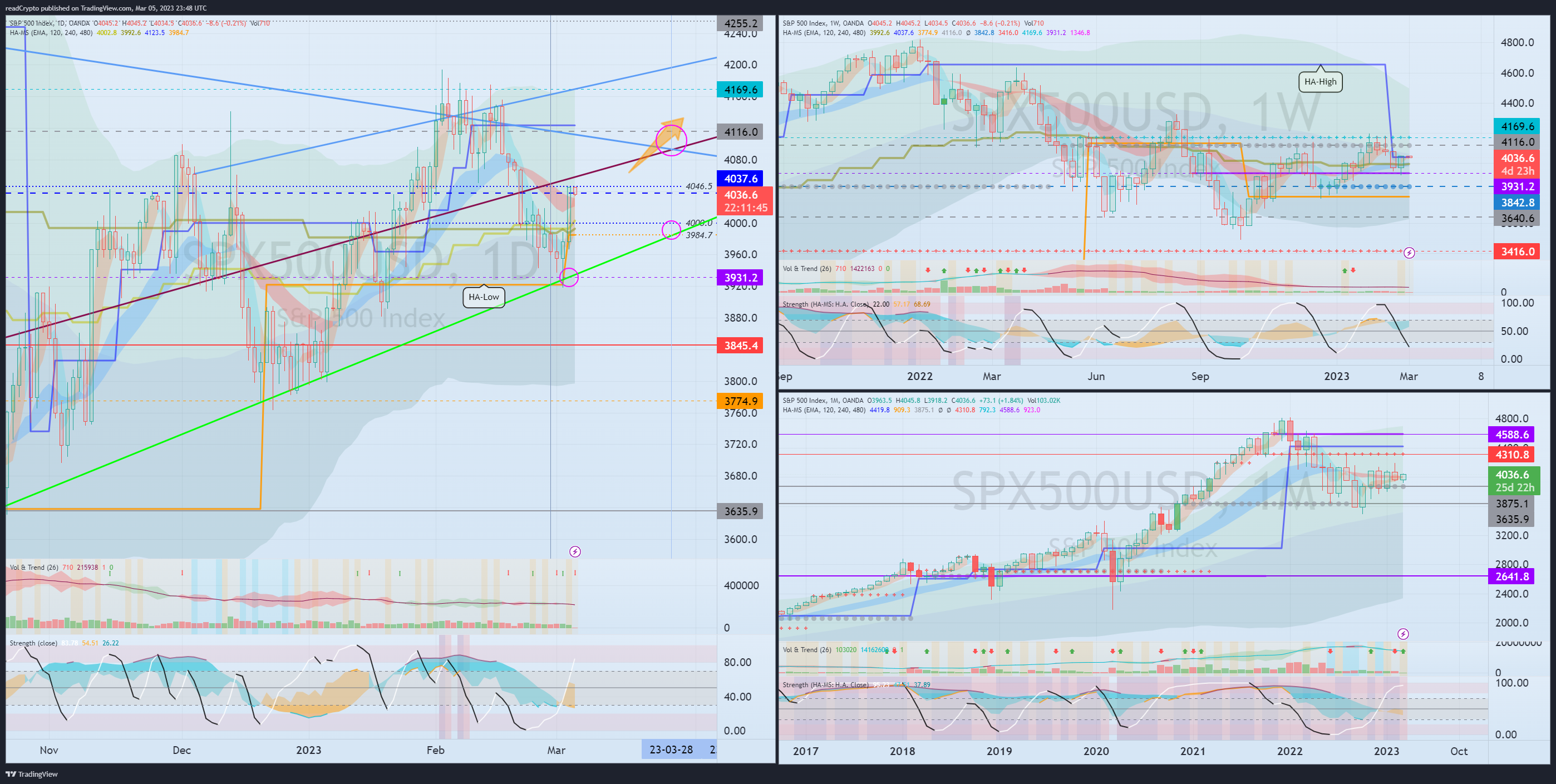Image resolution: width=1556 pixels, height=784 pixels.
Task: Click the red 3416.0 price label
Action: pos(1516,252)
